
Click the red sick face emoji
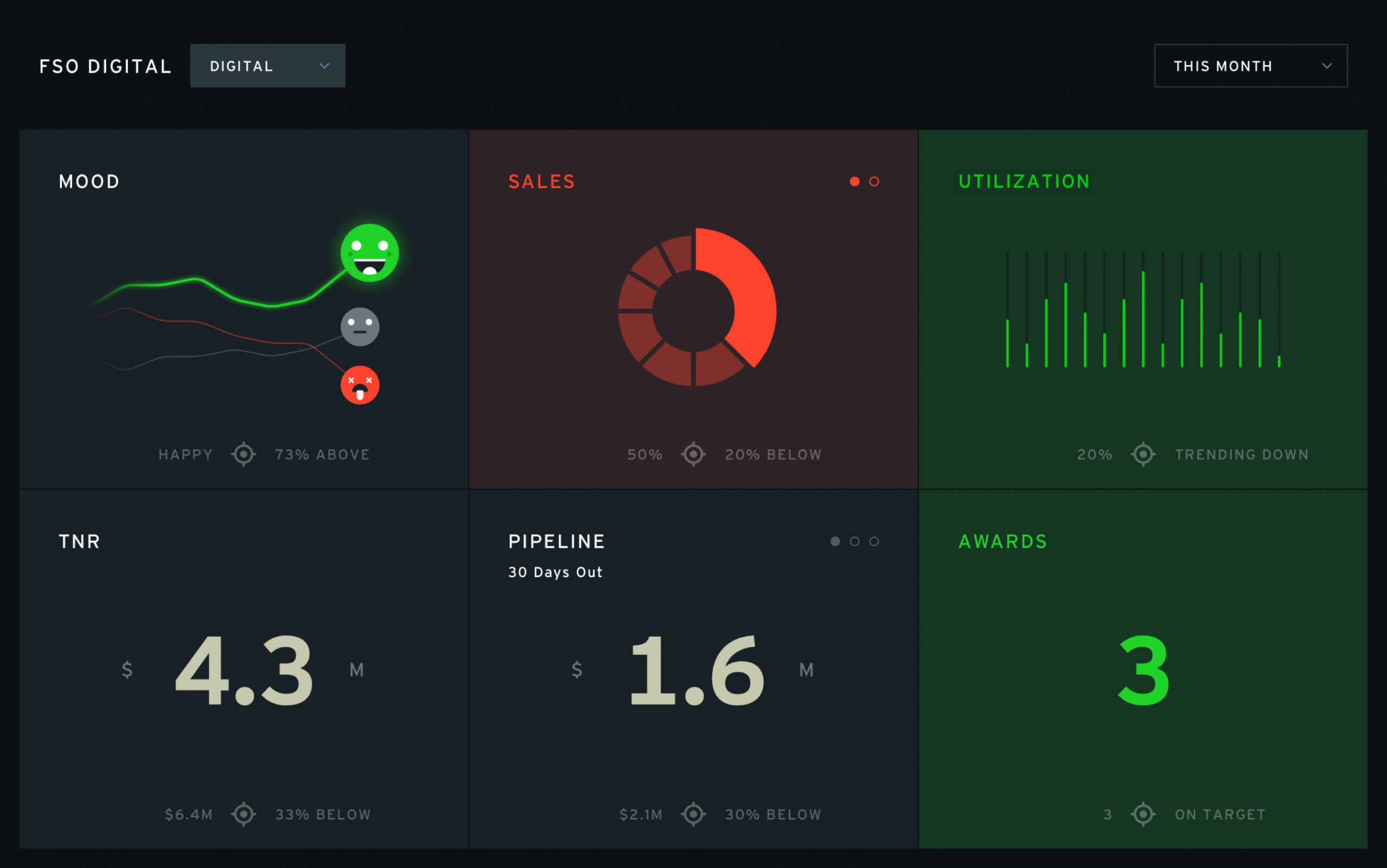(360, 385)
